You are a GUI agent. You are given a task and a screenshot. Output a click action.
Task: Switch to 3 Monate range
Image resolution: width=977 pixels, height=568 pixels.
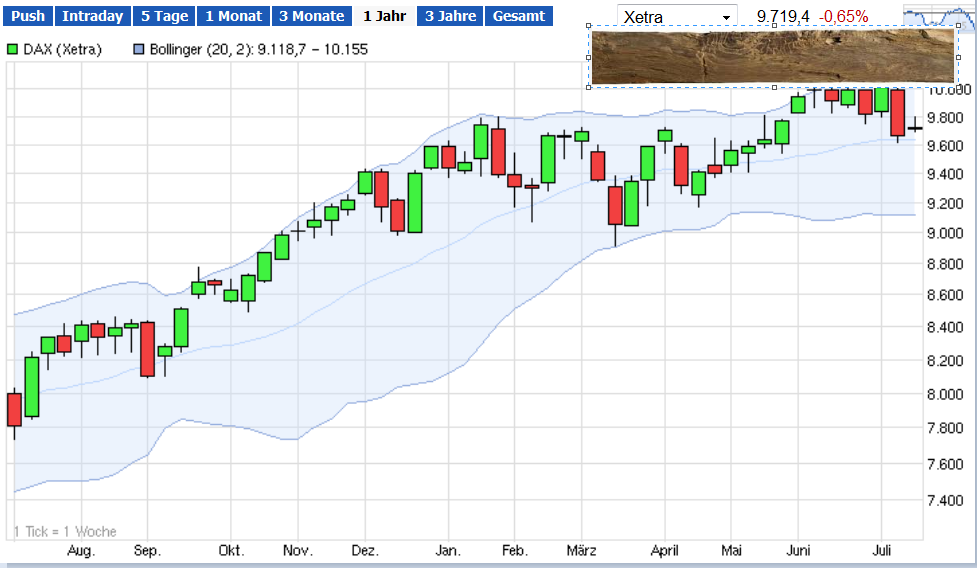click(312, 16)
